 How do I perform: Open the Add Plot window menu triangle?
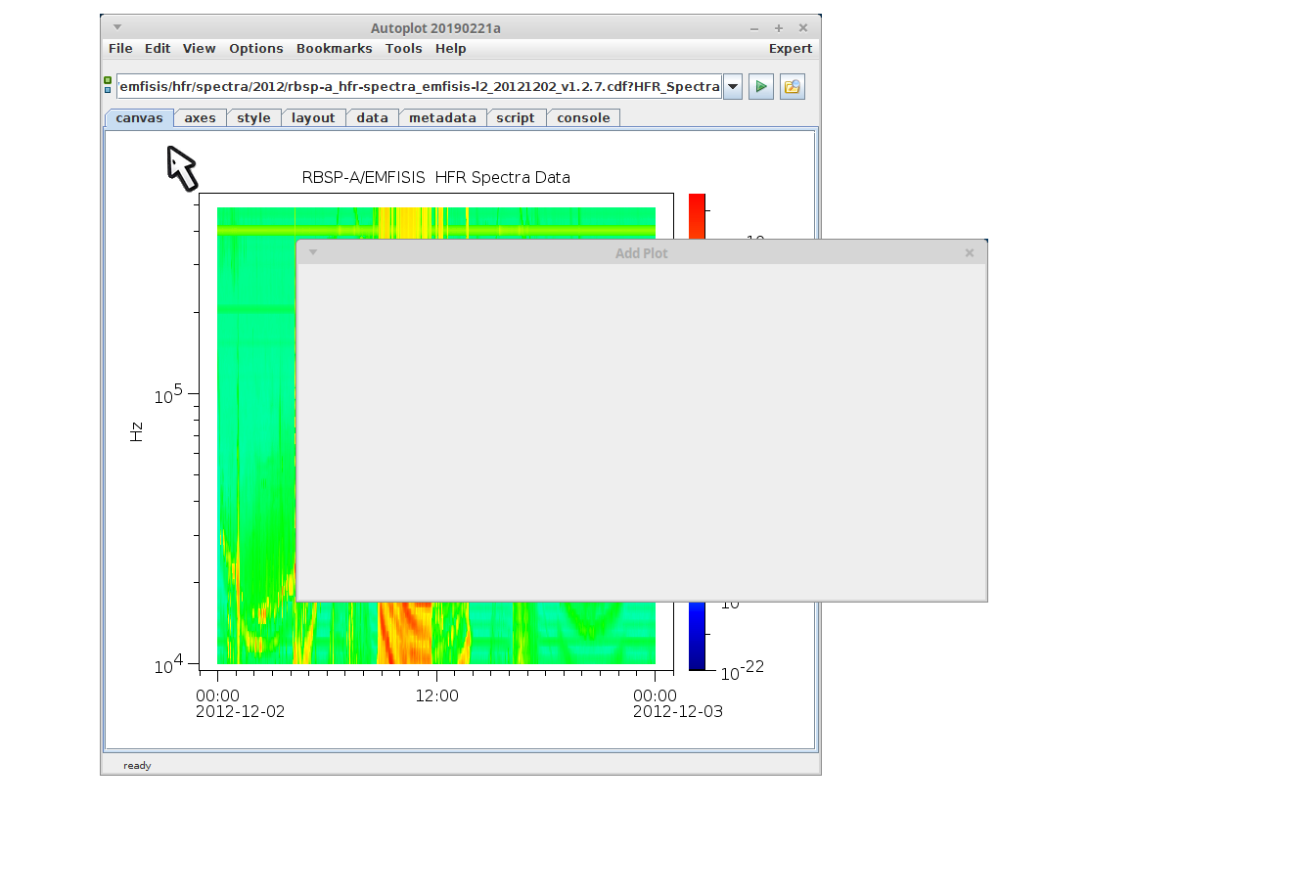tap(313, 252)
